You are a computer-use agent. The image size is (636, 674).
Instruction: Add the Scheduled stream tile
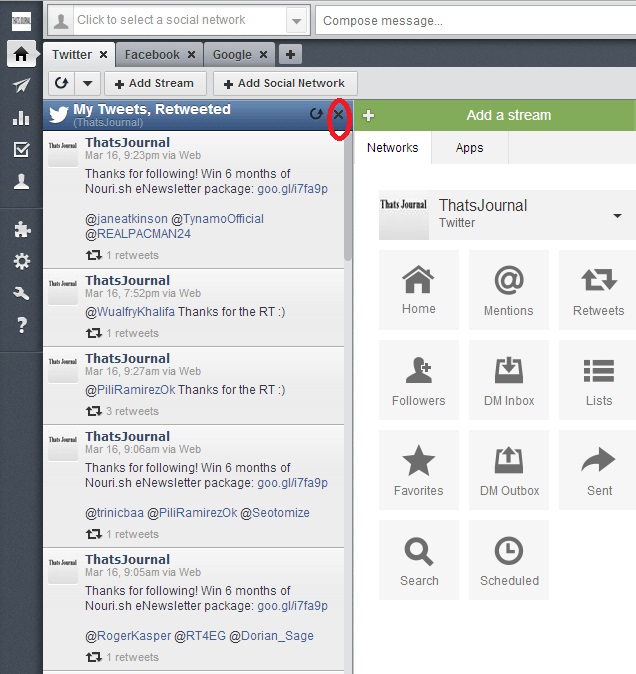[x=509, y=560]
